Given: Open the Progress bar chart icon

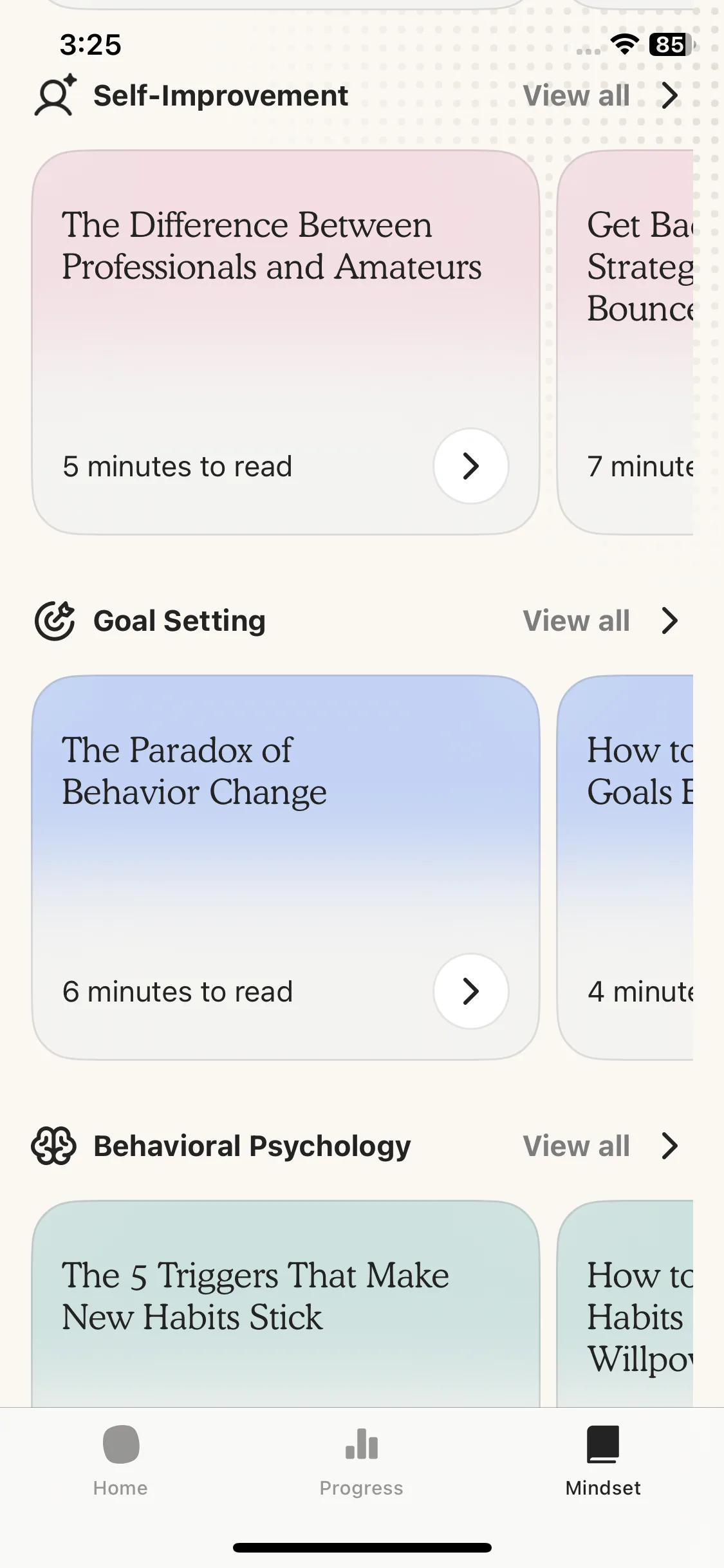Looking at the screenshot, I should 362,1444.
